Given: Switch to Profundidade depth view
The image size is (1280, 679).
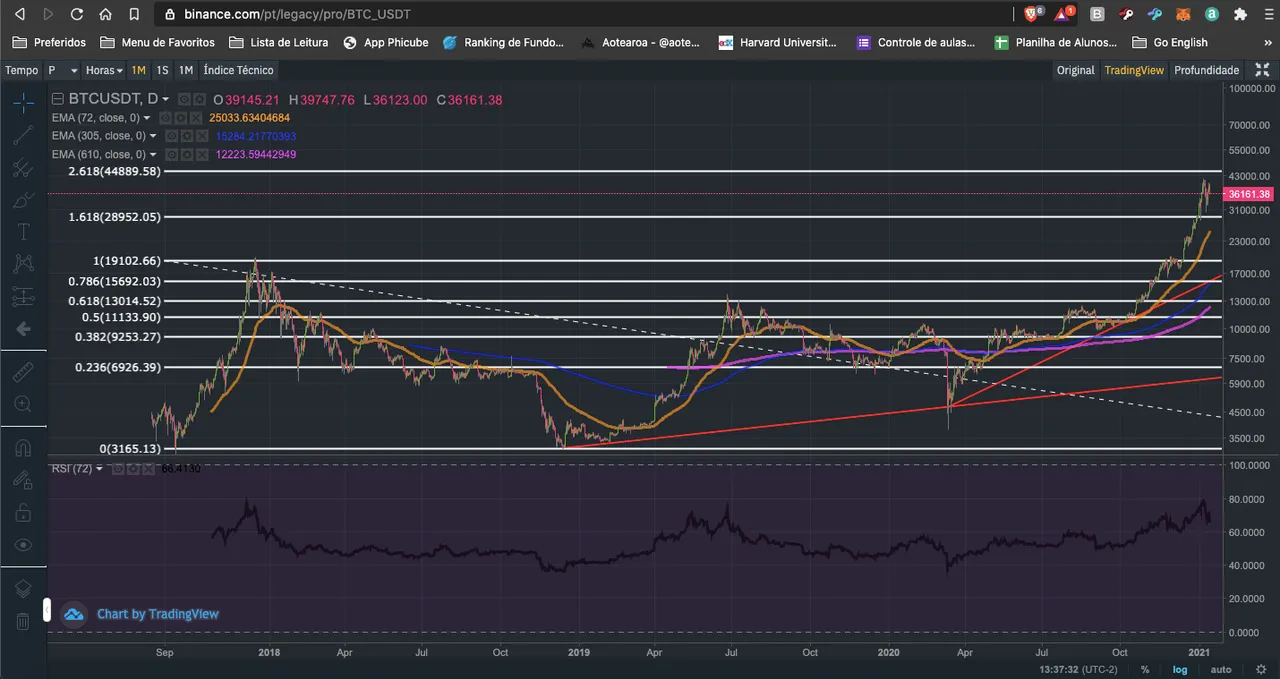Looking at the screenshot, I should tap(1206, 70).
